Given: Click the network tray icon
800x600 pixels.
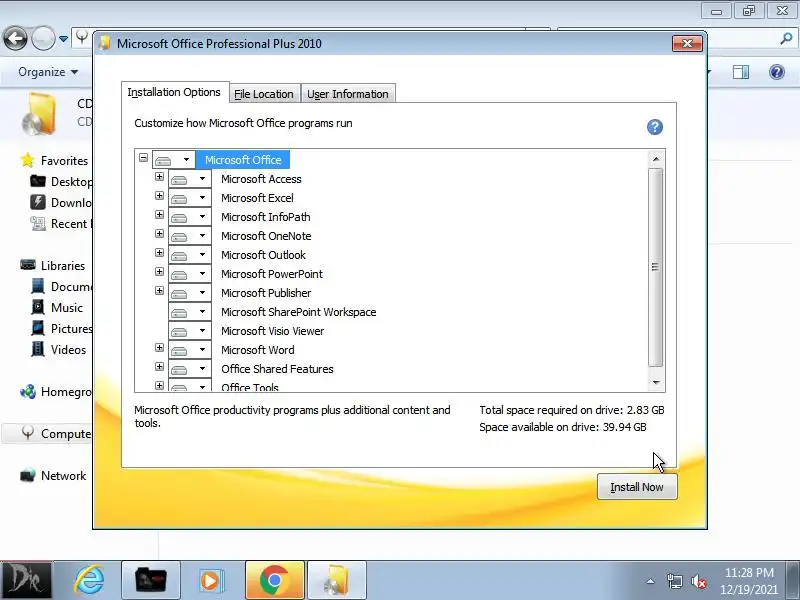Looking at the screenshot, I should coord(674,581).
